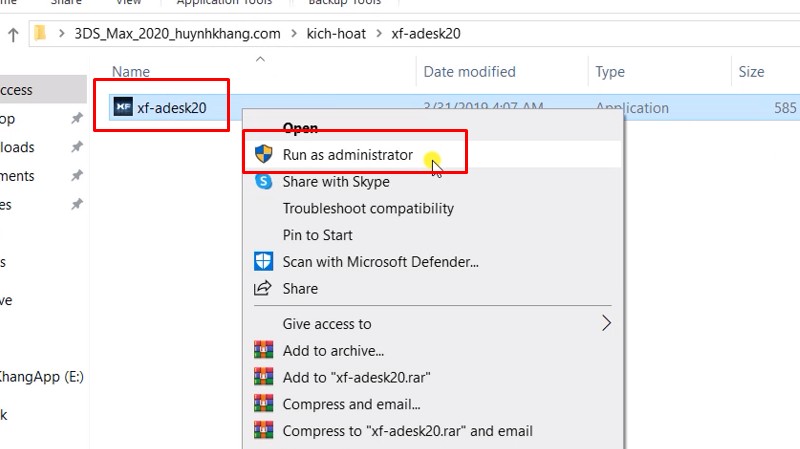Click the Size column header
Viewport: 800px width, 449px height.
[x=751, y=72]
